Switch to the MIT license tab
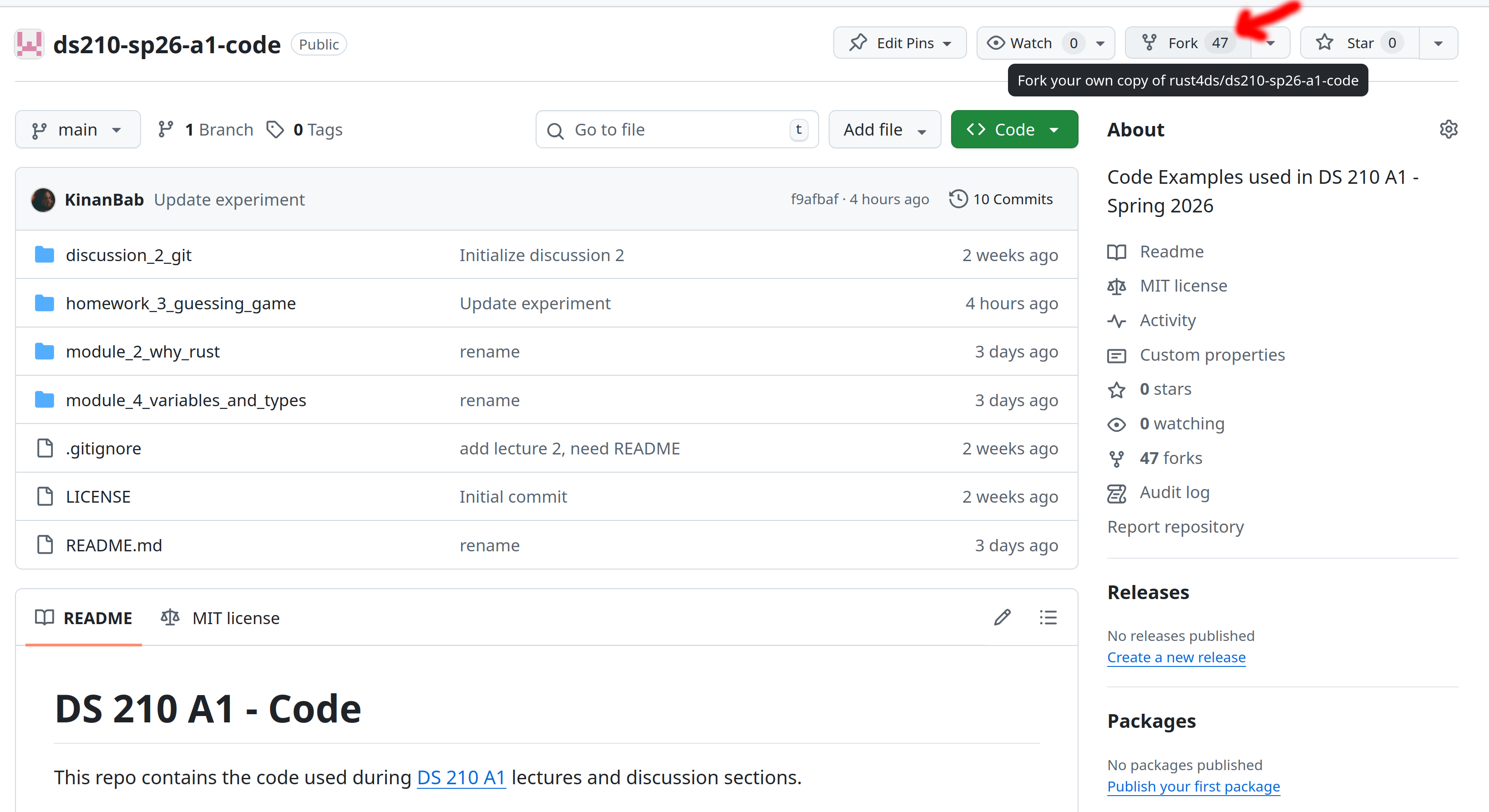 pos(220,618)
